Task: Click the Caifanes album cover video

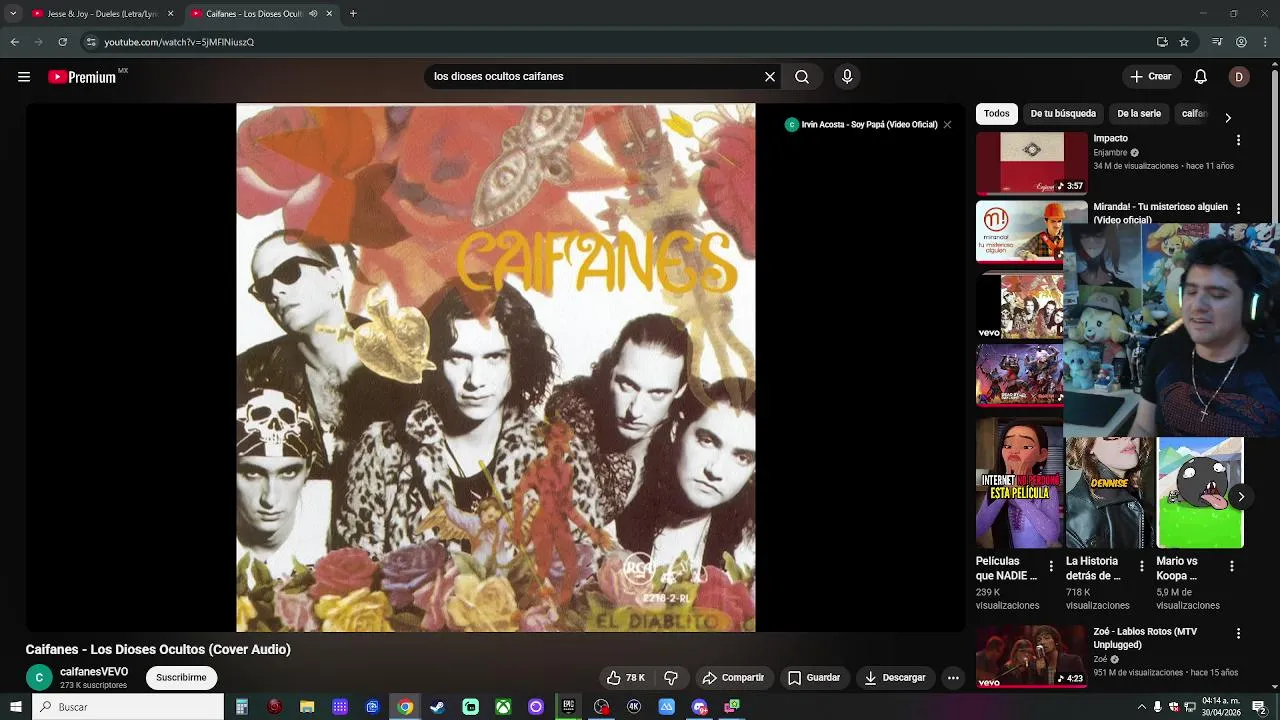Action: (496, 368)
